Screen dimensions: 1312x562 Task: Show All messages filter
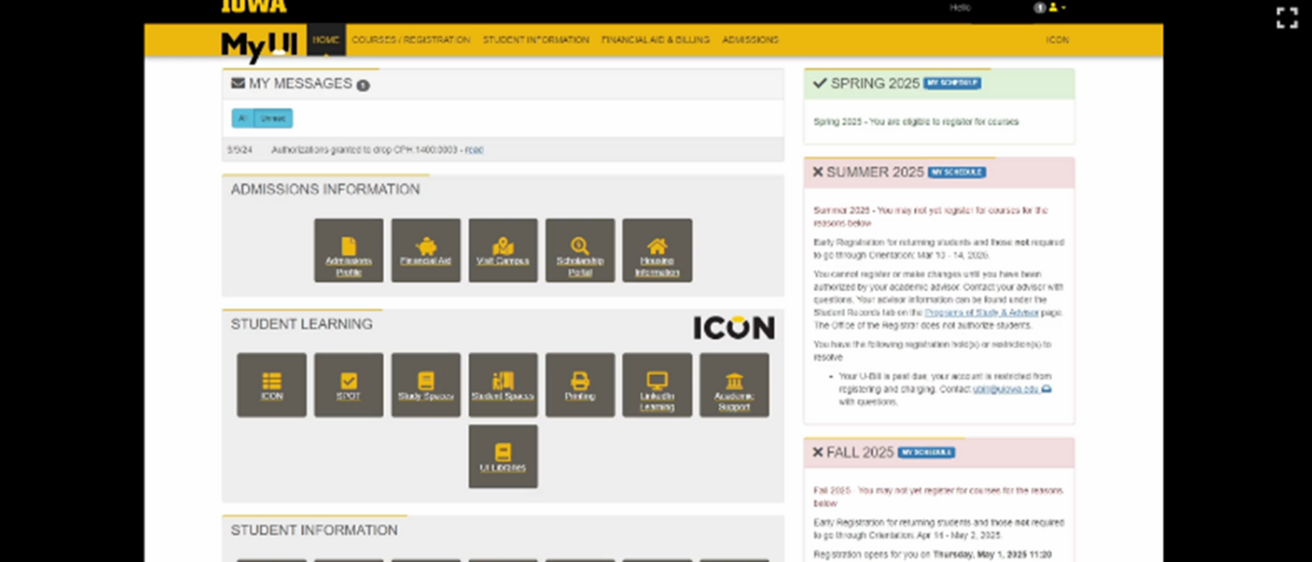click(x=242, y=118)
